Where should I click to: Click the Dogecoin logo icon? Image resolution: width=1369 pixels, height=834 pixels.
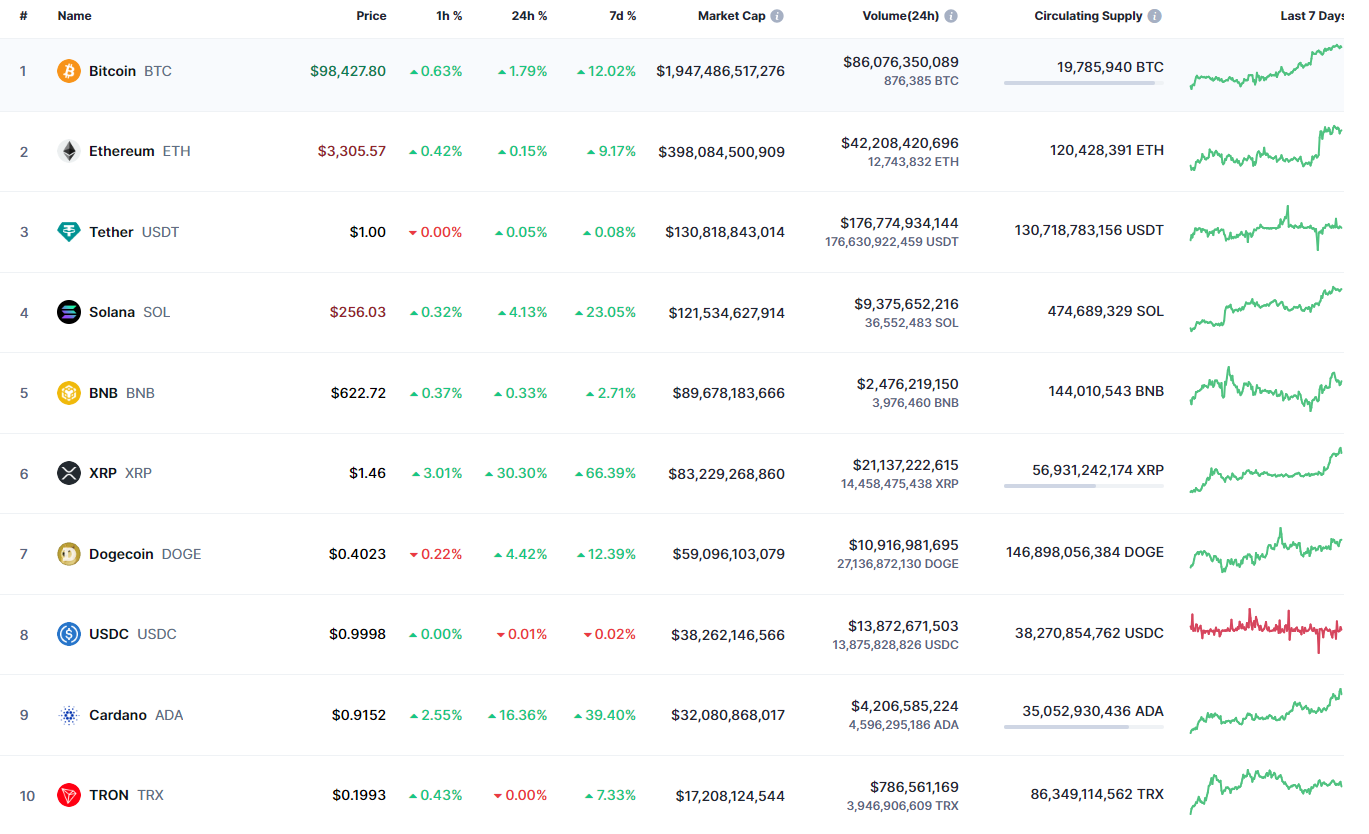(x=68, y=554)
